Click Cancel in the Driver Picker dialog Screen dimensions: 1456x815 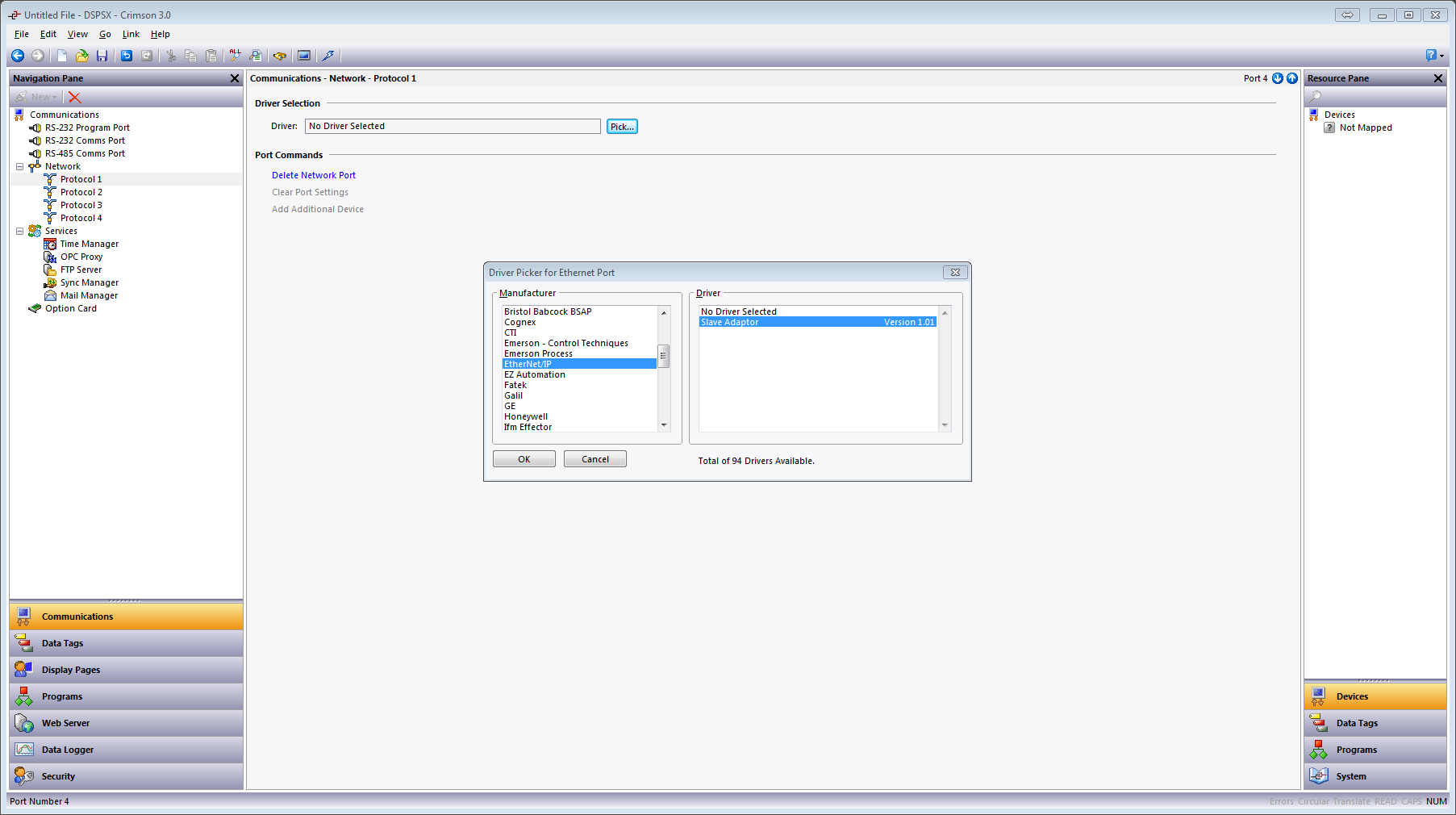coord(594,459)
